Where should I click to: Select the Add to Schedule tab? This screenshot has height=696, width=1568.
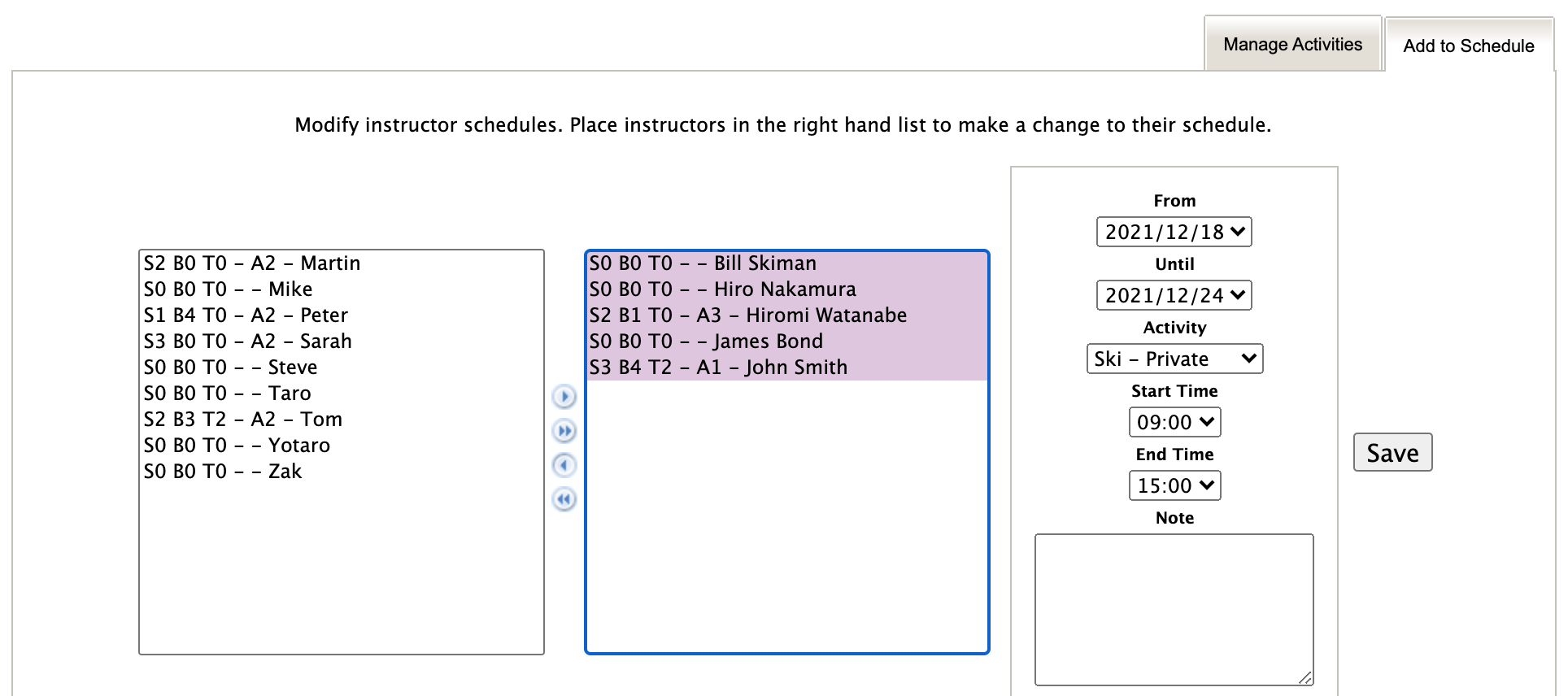(1468, 46)
